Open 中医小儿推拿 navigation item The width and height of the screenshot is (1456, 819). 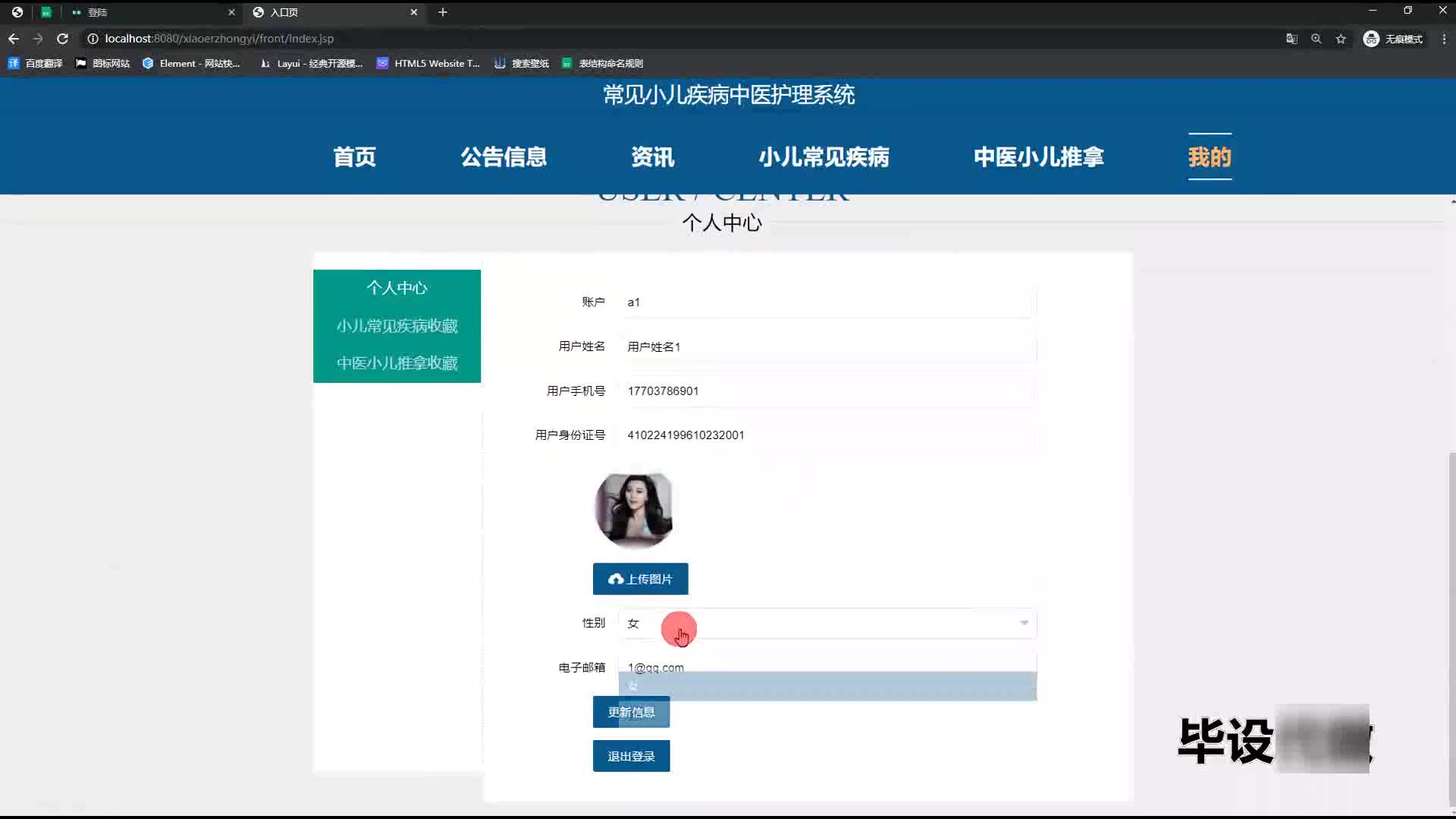1038,157
